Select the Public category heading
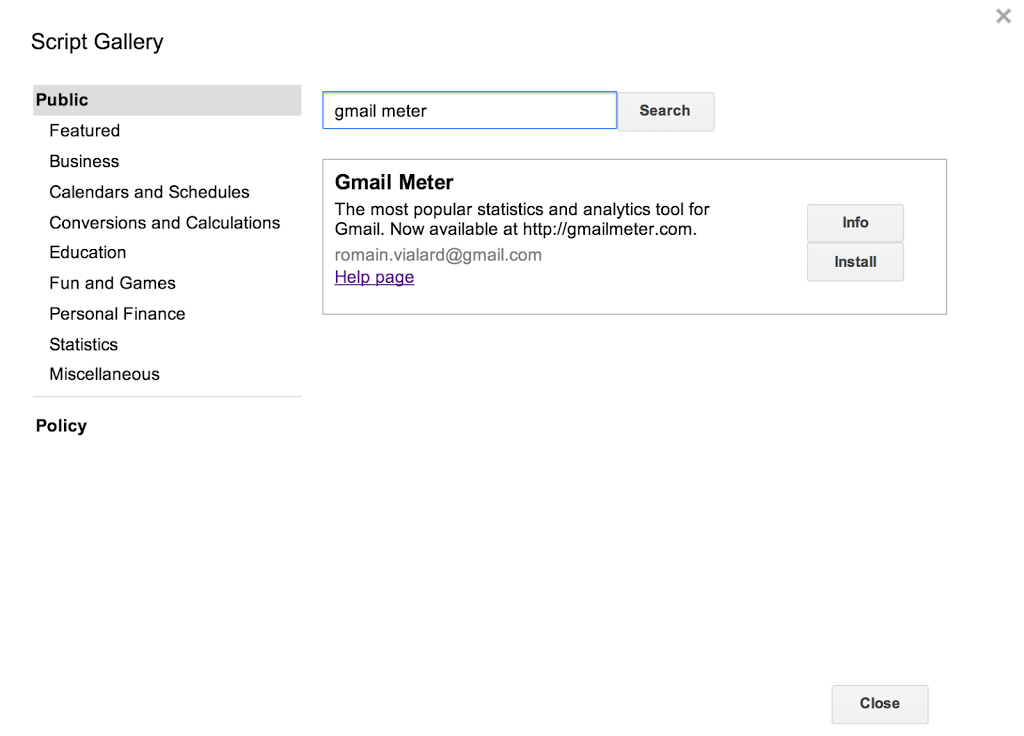The height and width of the screenshot is (736, 1024). coord(167,100)
